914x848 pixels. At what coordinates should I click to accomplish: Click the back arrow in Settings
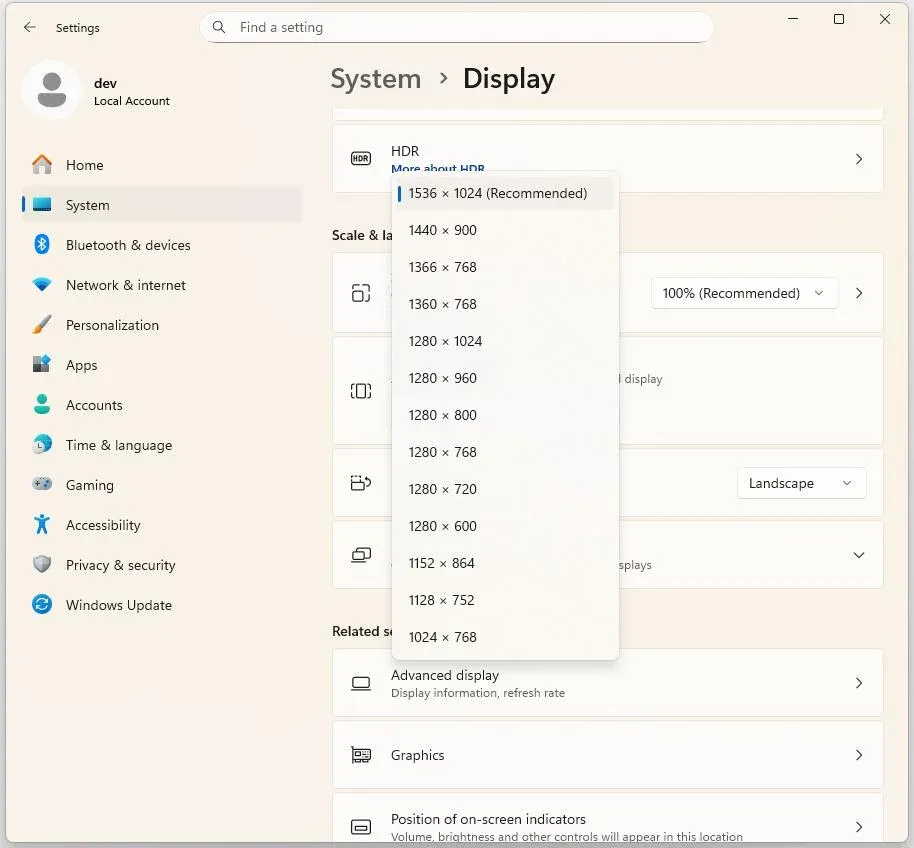(30, 27)
